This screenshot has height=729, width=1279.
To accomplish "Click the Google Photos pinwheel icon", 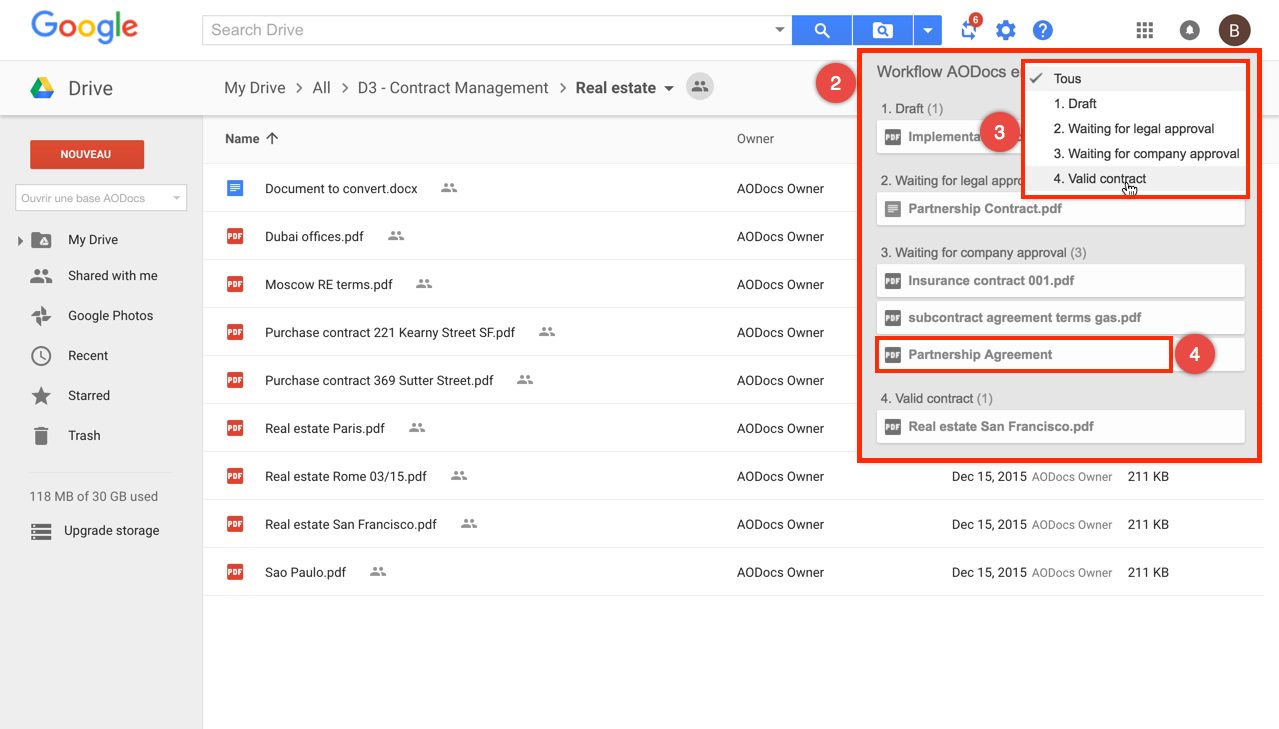I will [x=41, y=316].
